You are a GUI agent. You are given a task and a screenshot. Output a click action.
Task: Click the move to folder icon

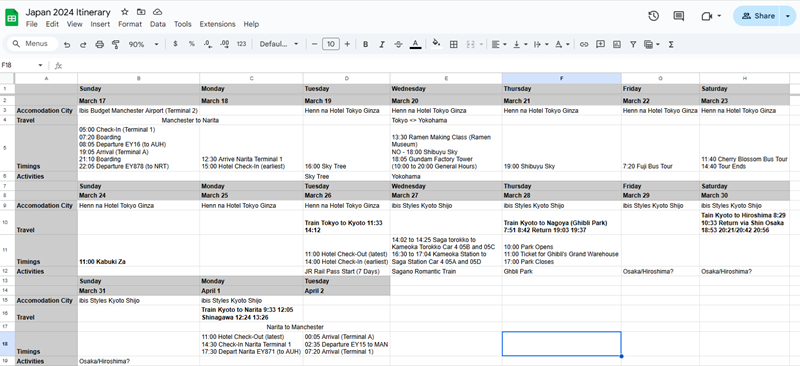click(x=141, y=12)
